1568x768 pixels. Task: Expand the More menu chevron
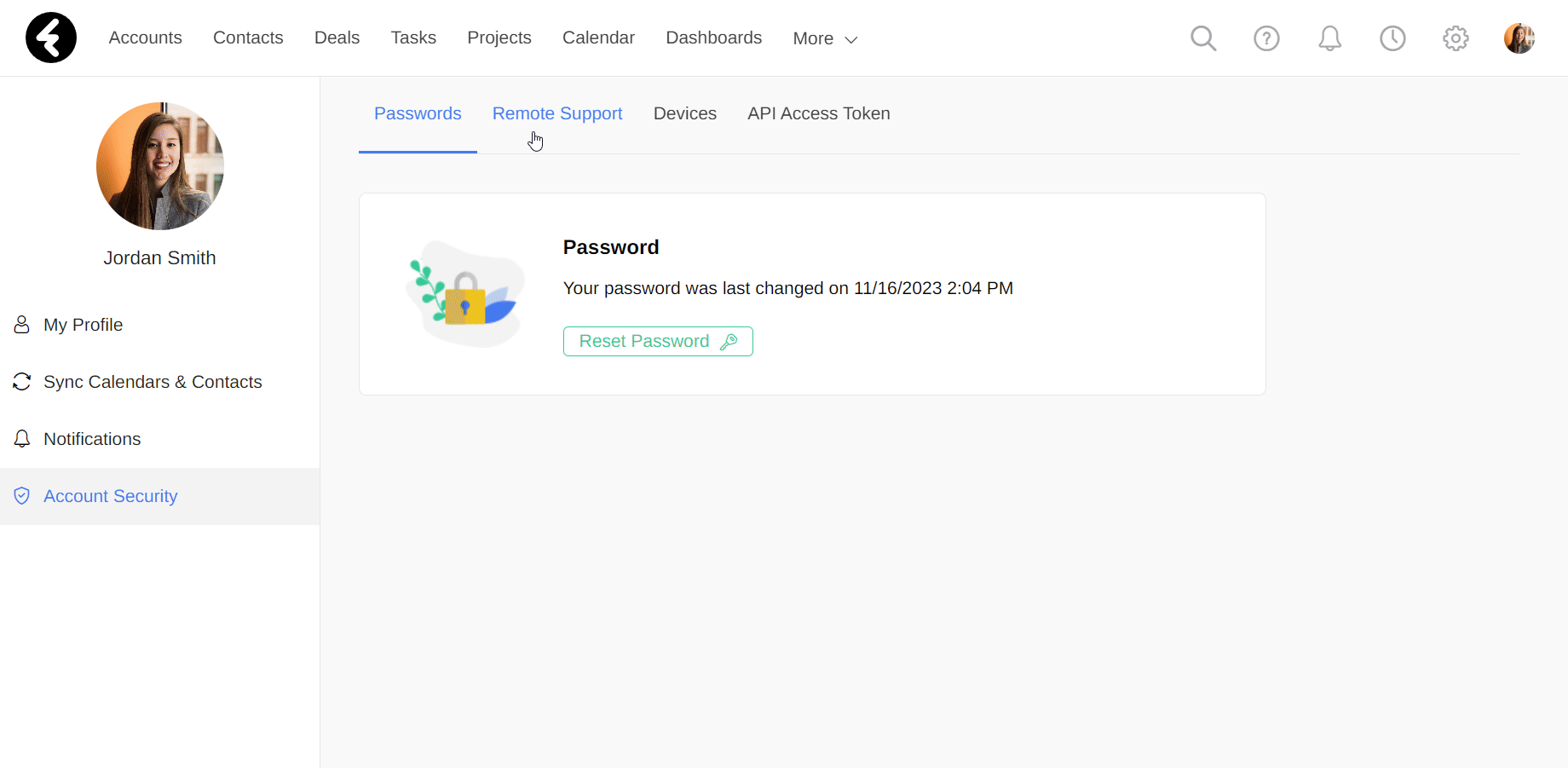(x=850, y=40)
